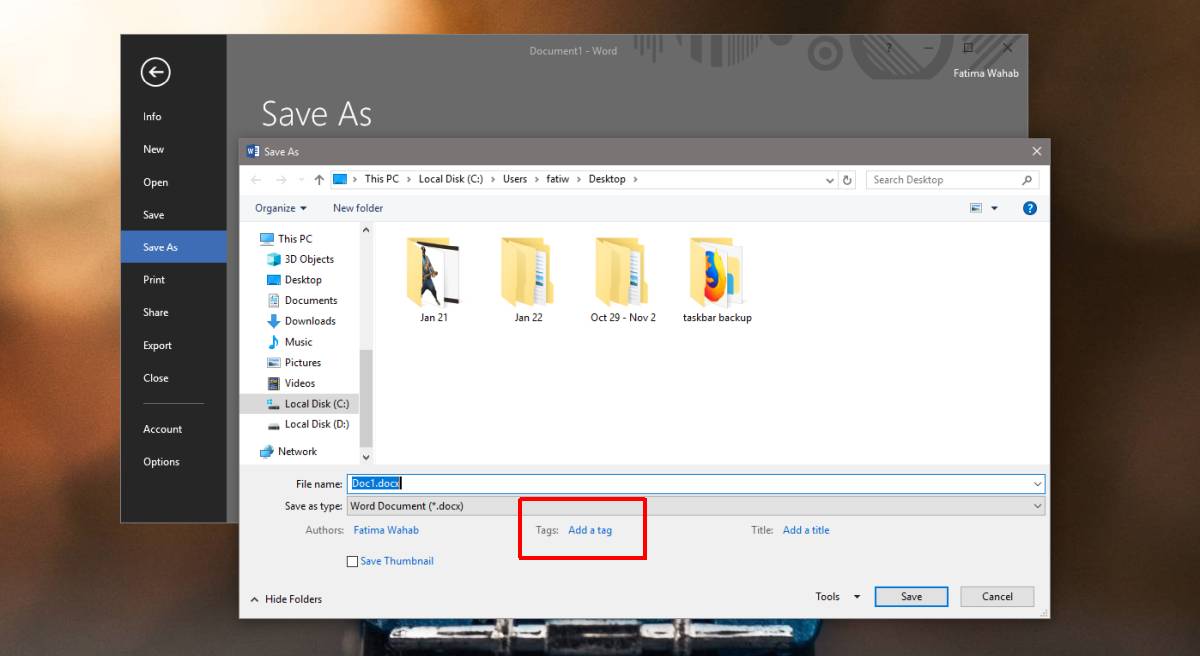This screenshot has height=656, width=1200.
Task: Go back using the dialog back arrow
Action: coord(257,180)
